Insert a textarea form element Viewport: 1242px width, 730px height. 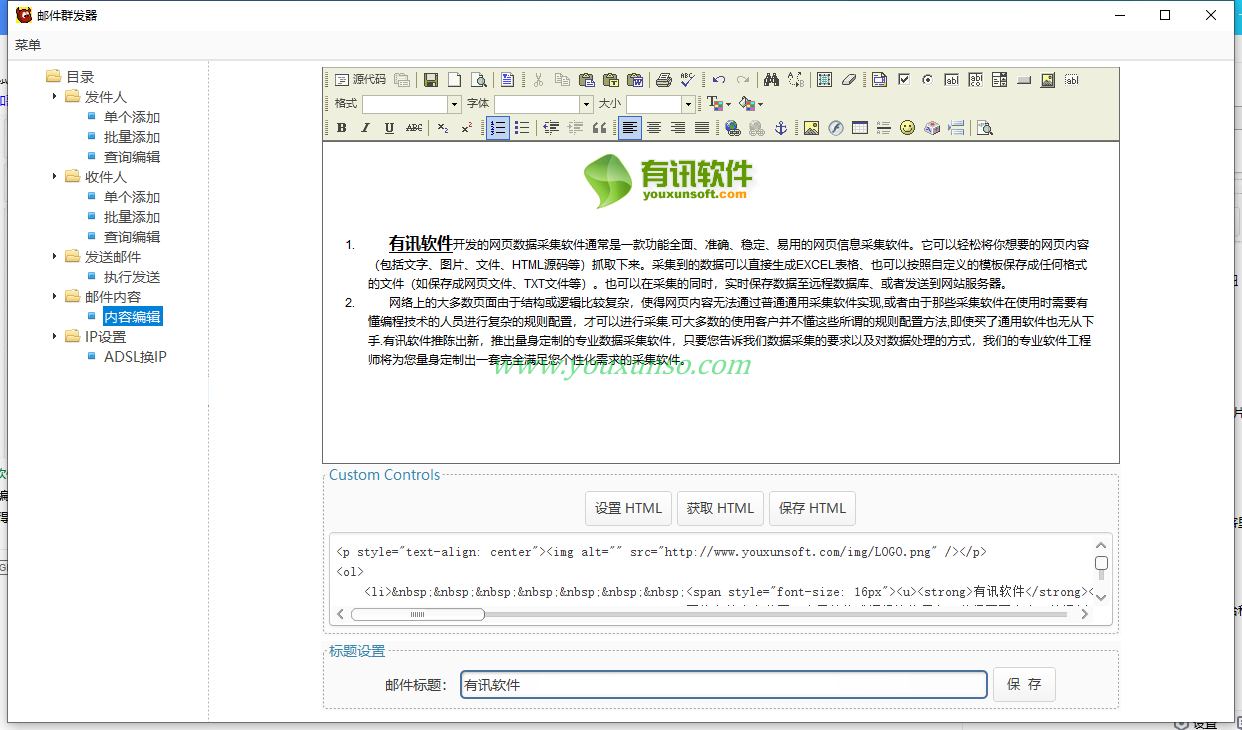pos(976,80)
